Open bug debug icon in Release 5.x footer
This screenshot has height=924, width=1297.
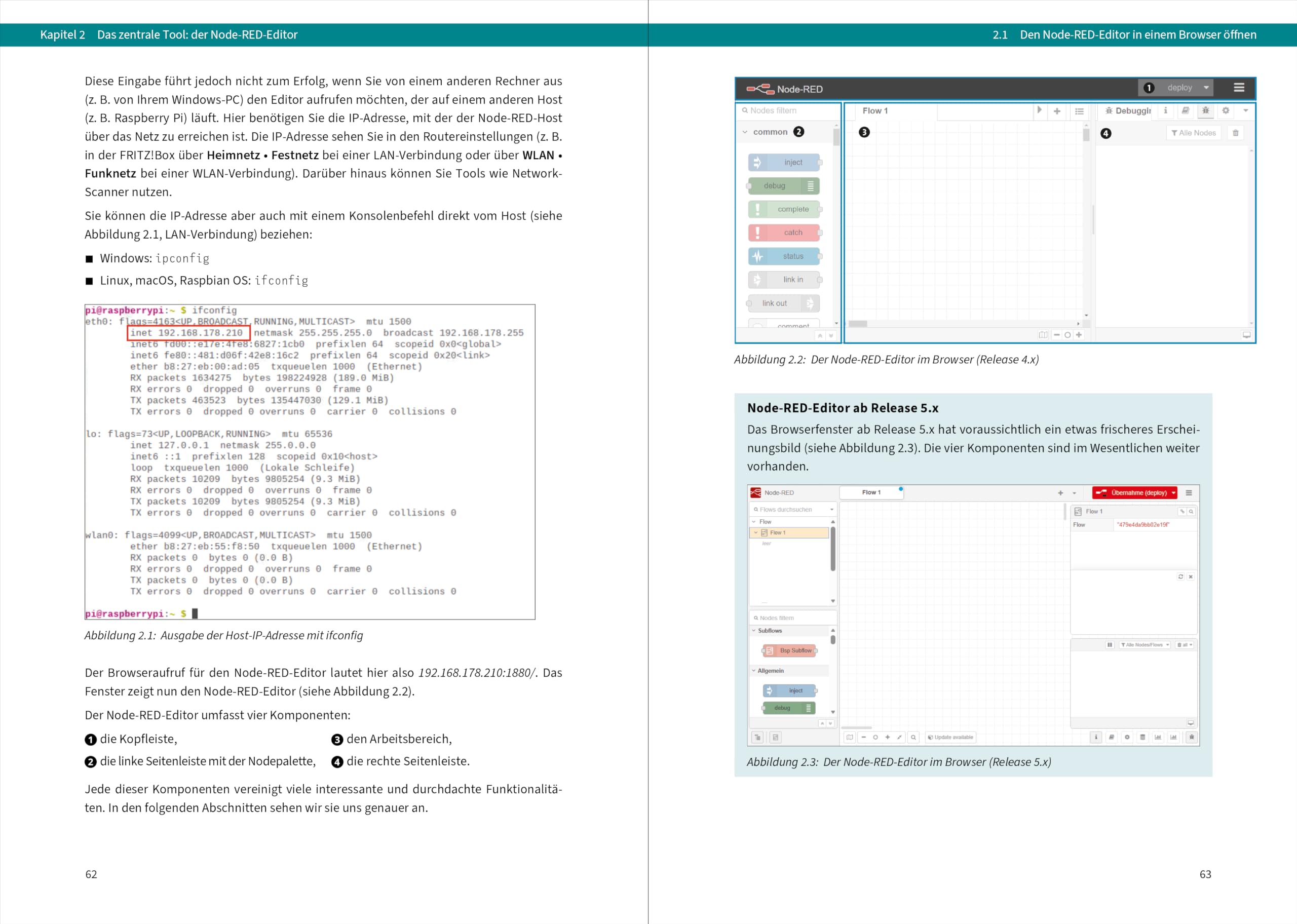pyautogui.click(x=1192, y=738)
